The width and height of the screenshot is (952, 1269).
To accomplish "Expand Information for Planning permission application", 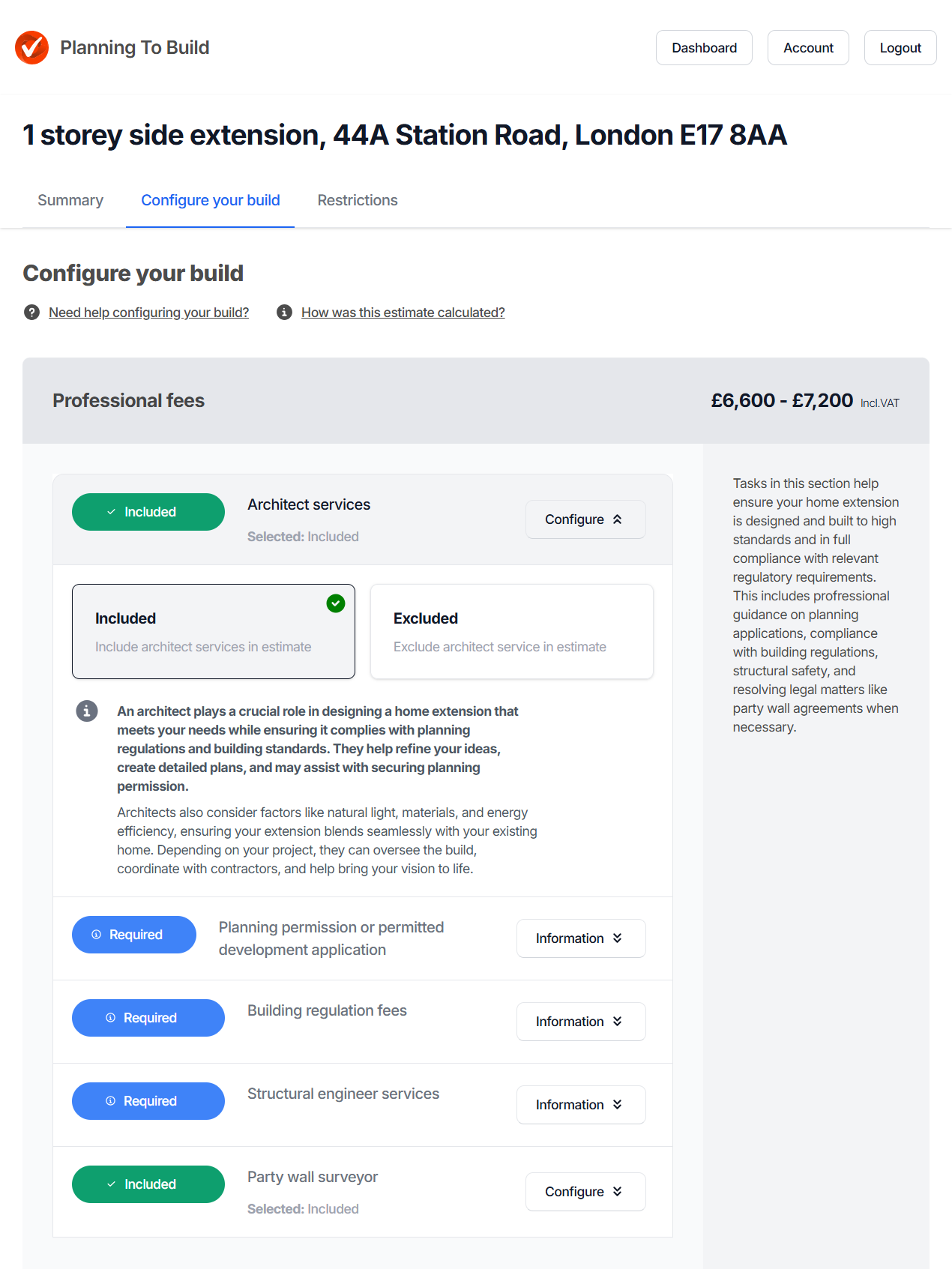I will tap(580, 938).
